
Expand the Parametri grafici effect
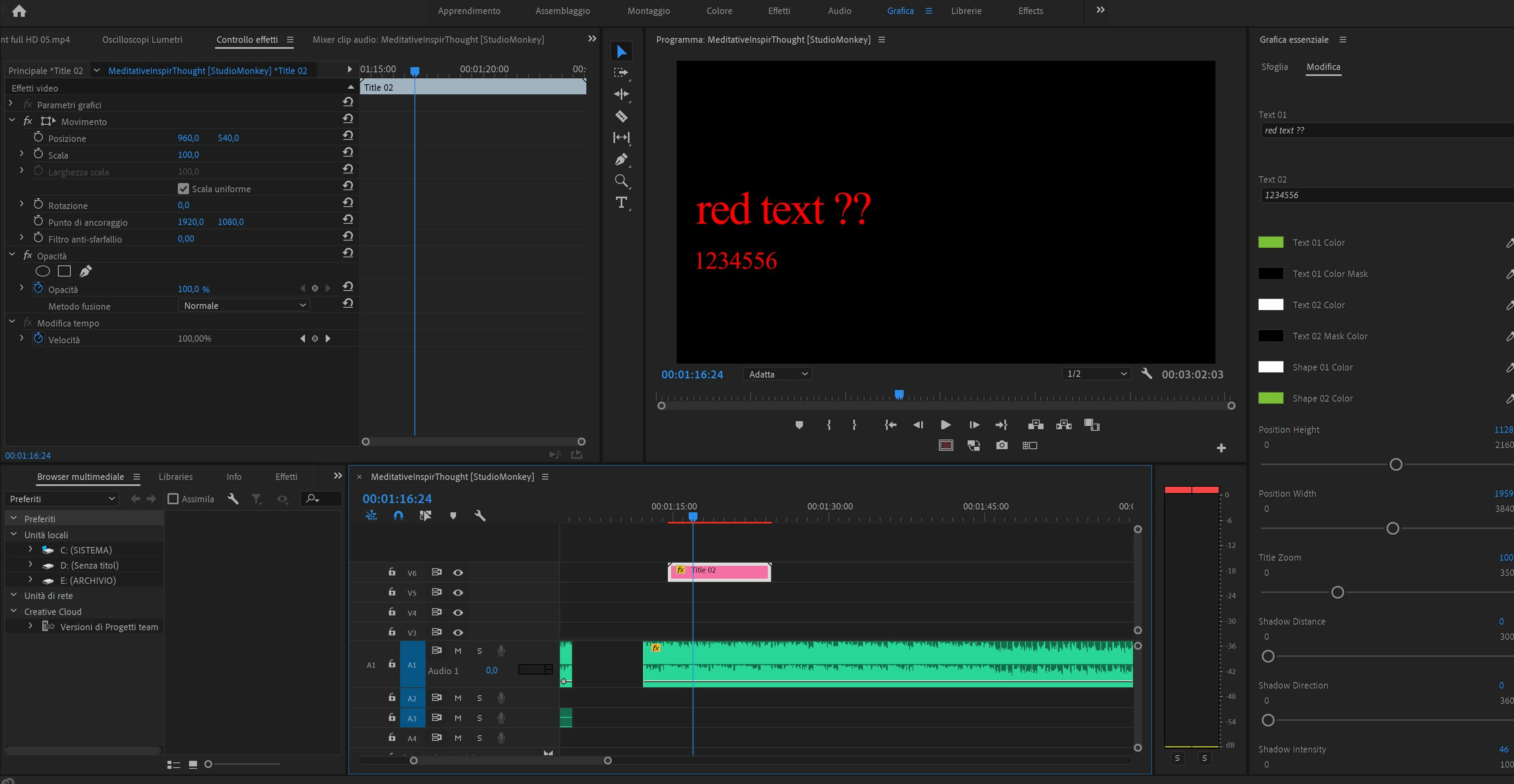click(x=10, y=103)
